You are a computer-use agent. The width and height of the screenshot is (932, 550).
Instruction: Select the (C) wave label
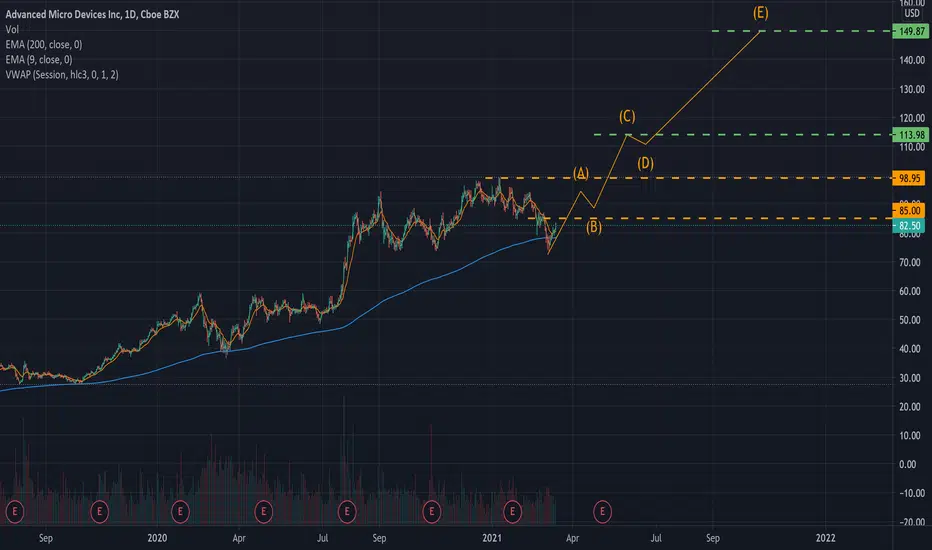tap(627, 116)
